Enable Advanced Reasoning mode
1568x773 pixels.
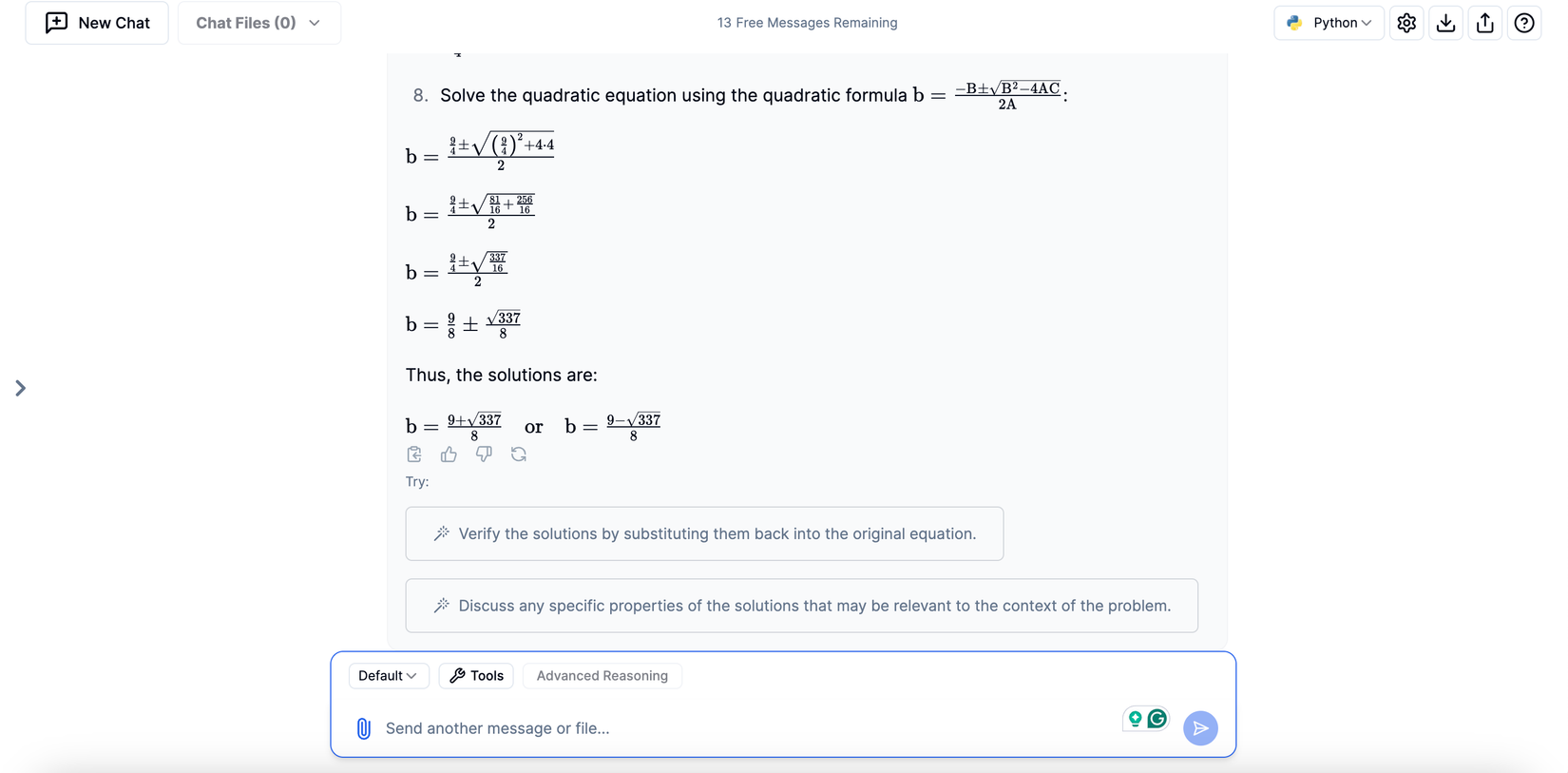click(602, 675)
